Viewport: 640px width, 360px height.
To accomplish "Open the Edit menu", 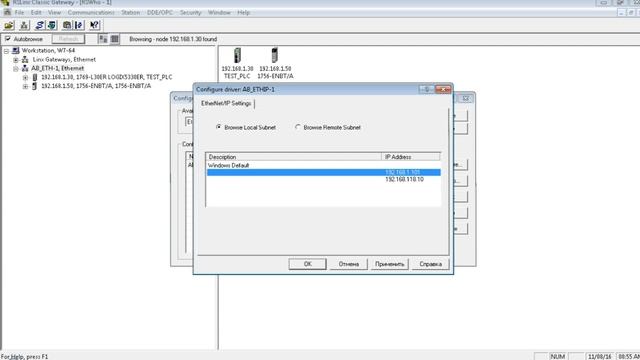I will coord(36,13).
